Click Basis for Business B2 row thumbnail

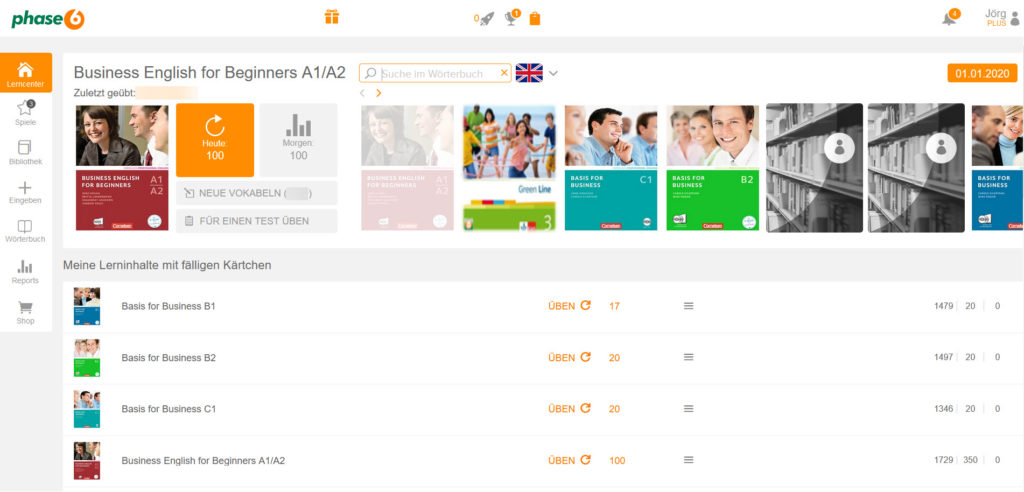[87, 357]
